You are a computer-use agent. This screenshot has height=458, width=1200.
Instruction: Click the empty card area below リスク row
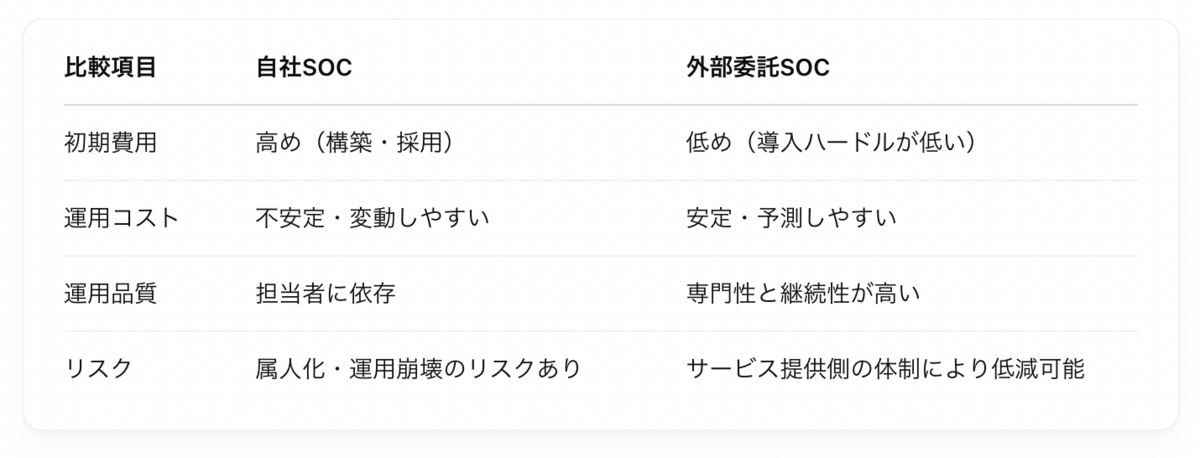point(600,412)
